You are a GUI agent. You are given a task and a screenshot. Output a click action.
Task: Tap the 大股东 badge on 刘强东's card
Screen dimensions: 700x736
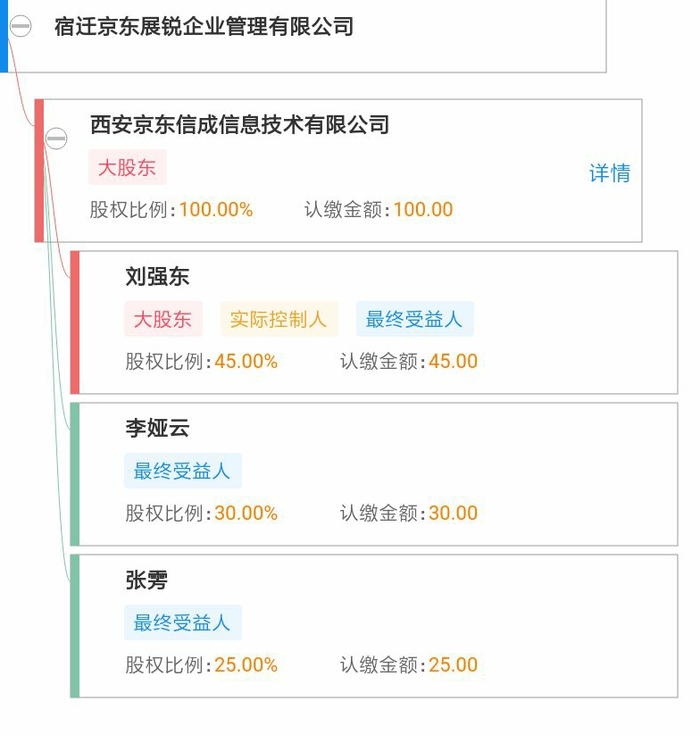point(163,320)
